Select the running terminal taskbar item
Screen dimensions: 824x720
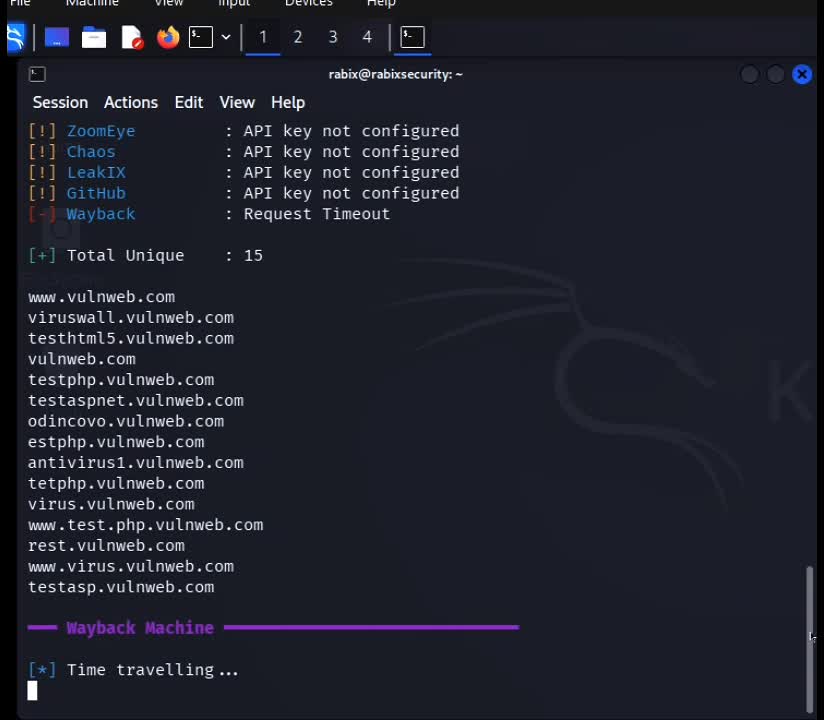413,37
